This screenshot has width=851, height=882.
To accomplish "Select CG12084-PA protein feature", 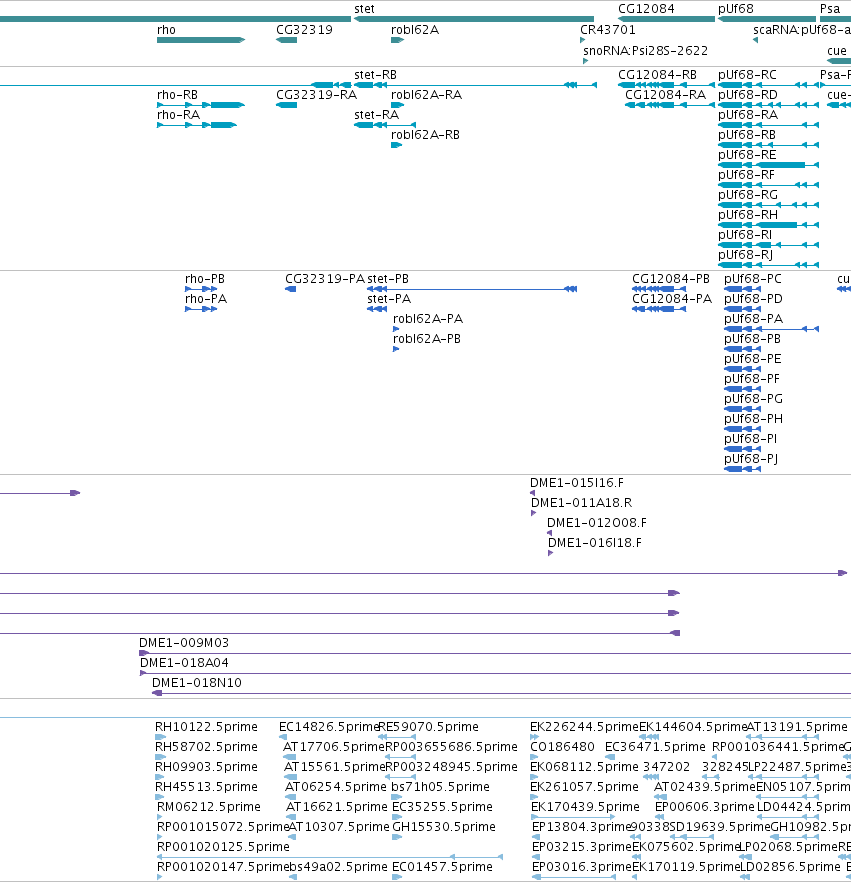I will (659, 309).
